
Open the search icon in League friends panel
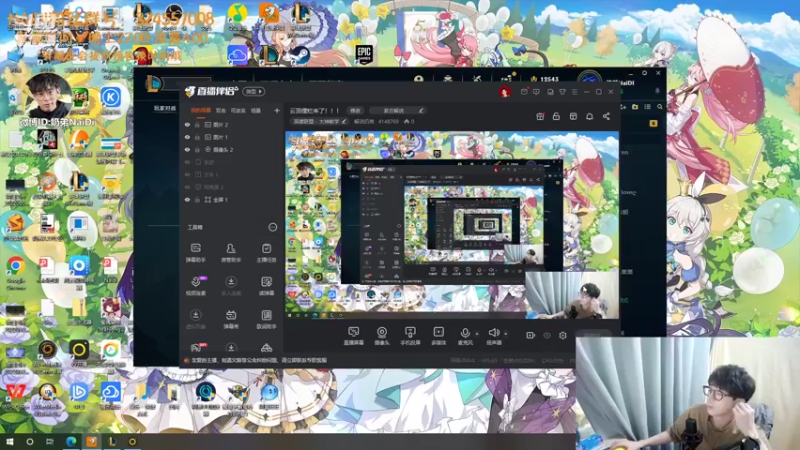[x=660, y=107]
